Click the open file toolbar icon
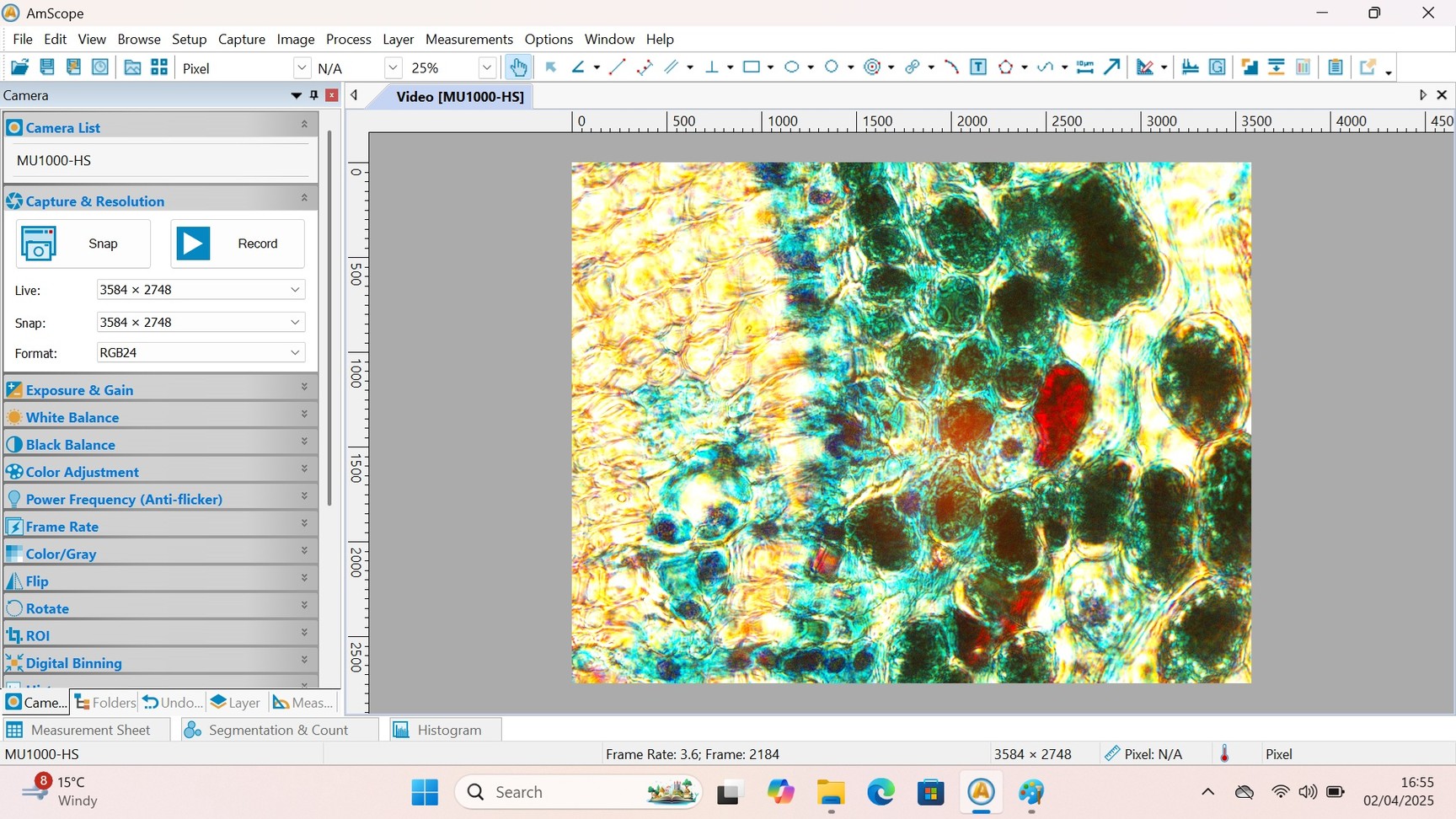The width and height of the screenshot is (1456, 819). [19, 67]
